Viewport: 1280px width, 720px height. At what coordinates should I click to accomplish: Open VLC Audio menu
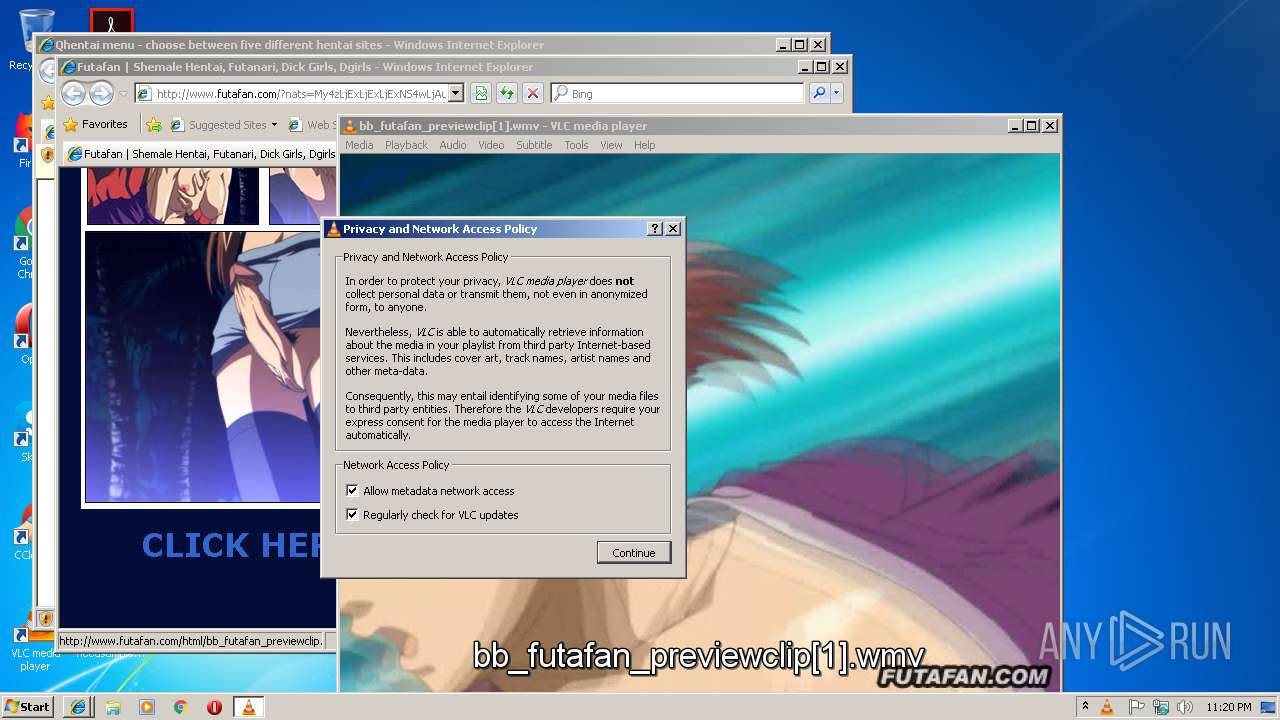point(453,145)
